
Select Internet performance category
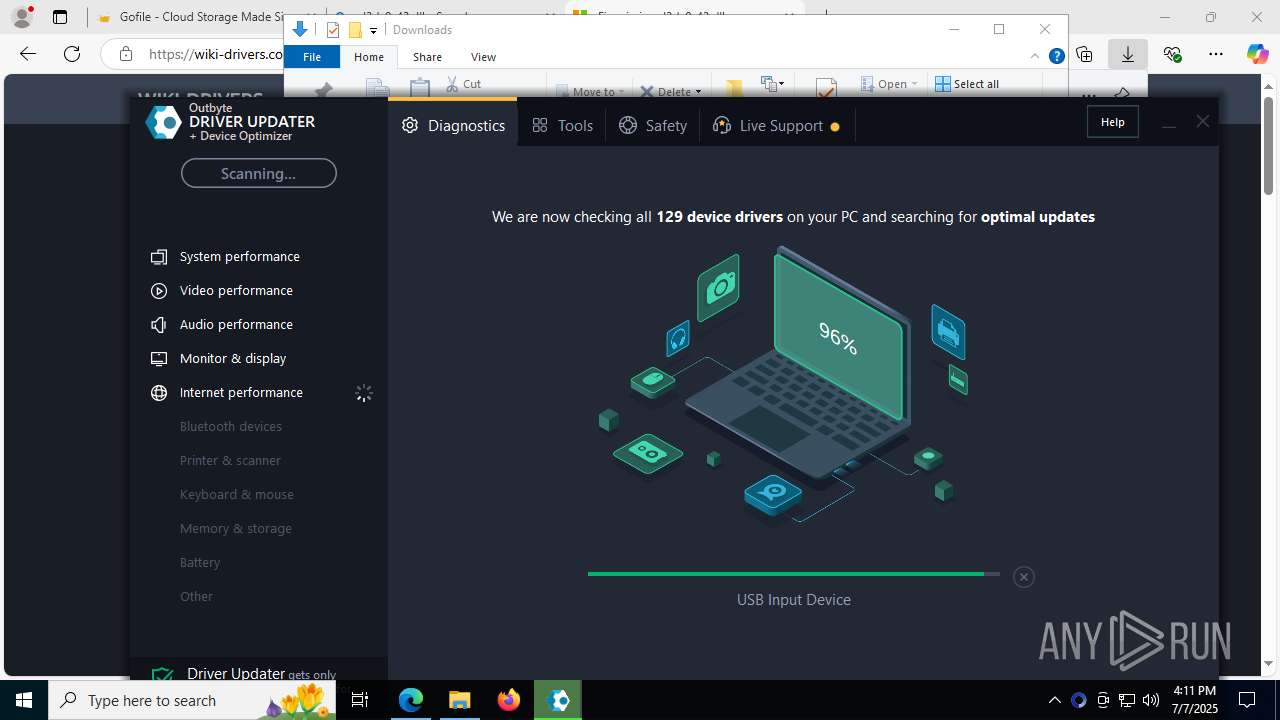tap(241, 392)
